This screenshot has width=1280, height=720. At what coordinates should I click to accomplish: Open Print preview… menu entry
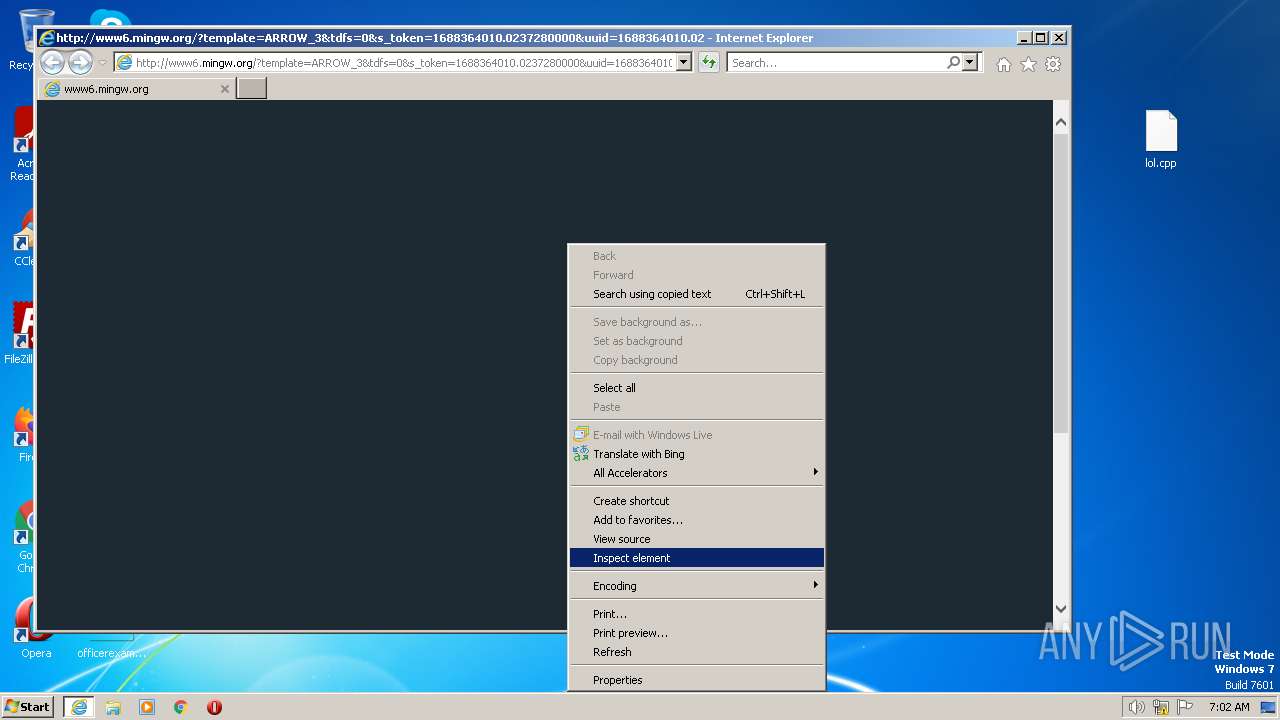(x=697, y=633)
